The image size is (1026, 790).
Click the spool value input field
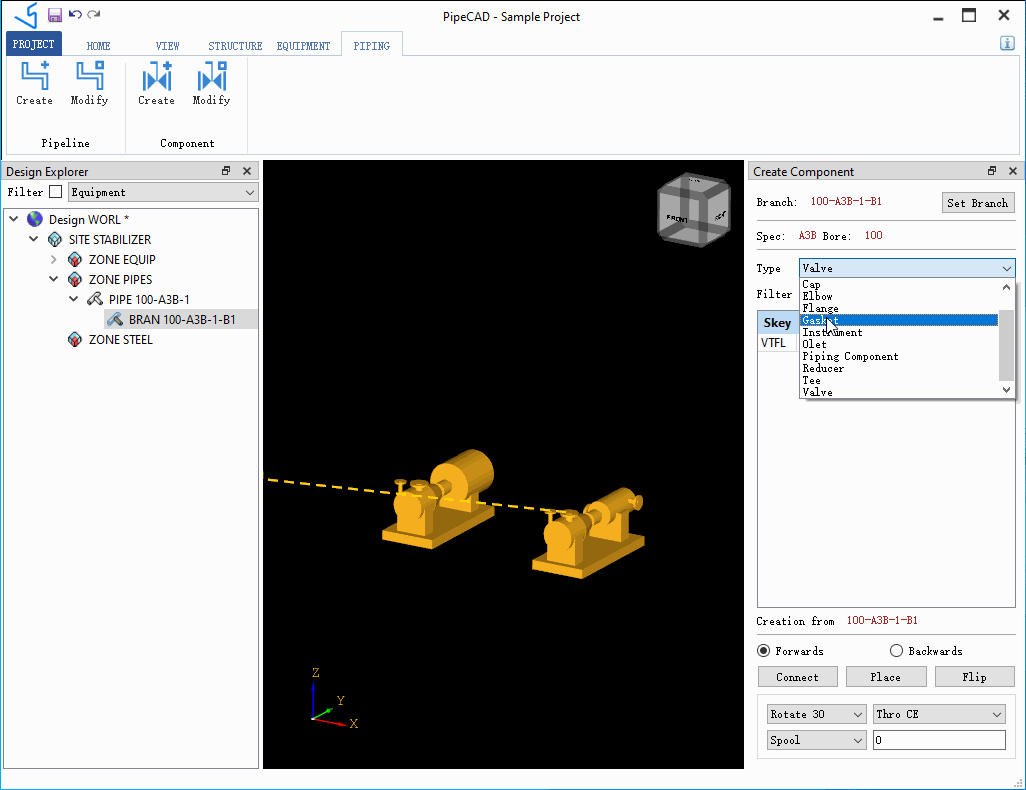pos(939,740)
